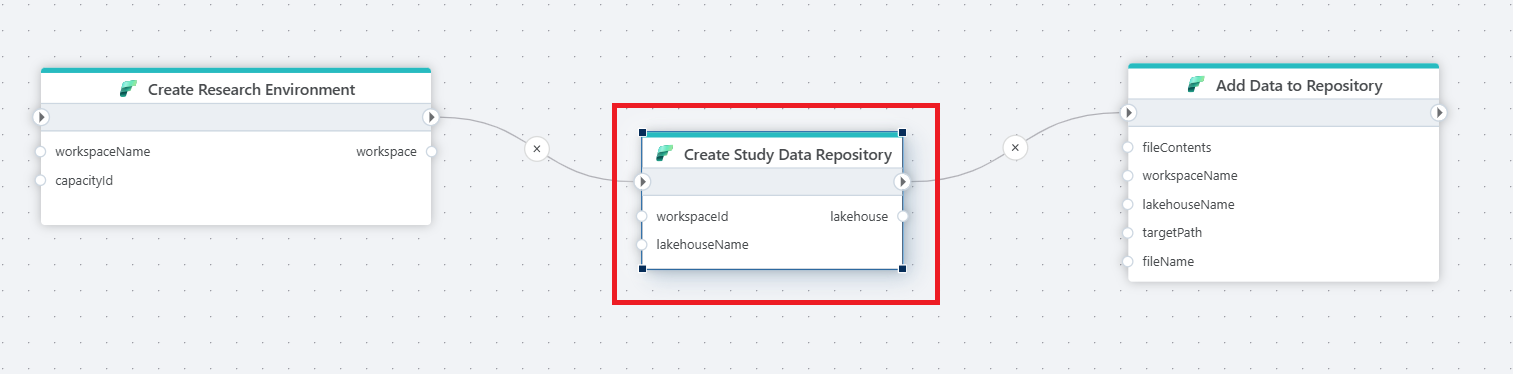Click workspaceId input port circle

[643, 216]
